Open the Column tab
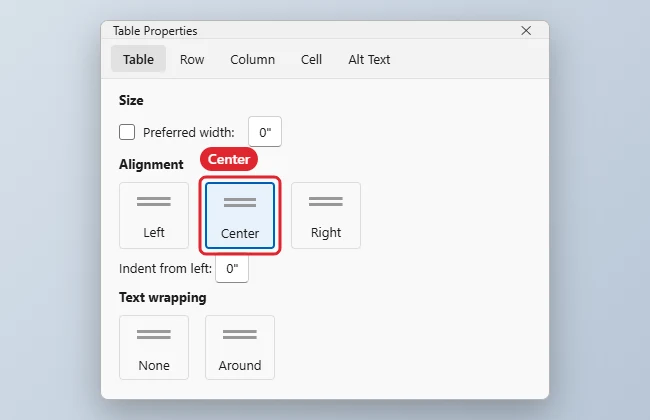This screenshot has width=650, height=420. coord(252,59)
